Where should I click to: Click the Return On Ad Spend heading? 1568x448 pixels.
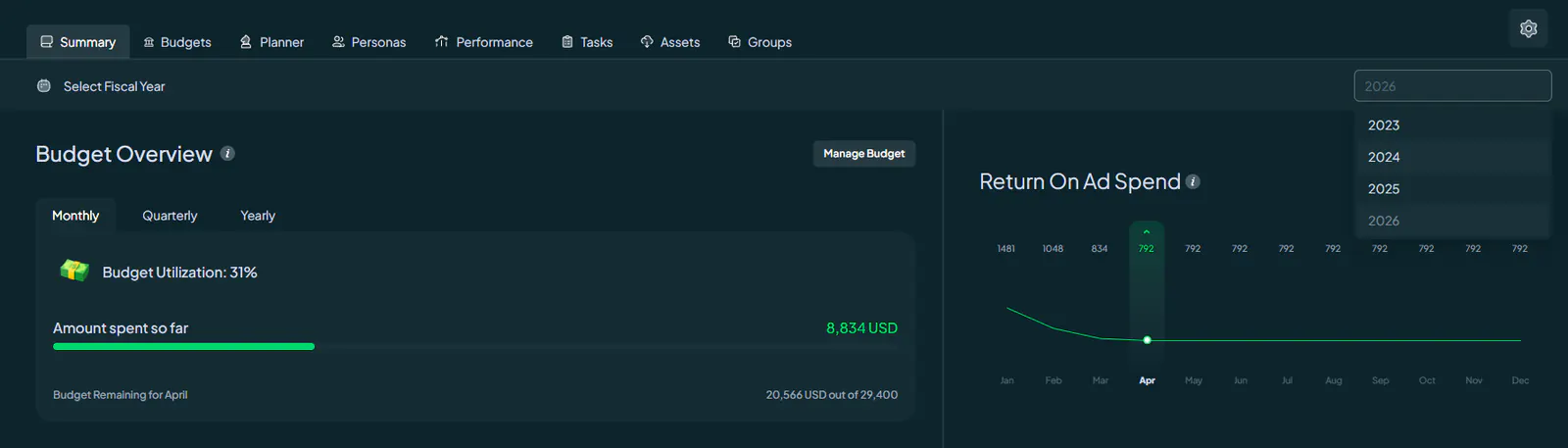(x=1080, y=181)
